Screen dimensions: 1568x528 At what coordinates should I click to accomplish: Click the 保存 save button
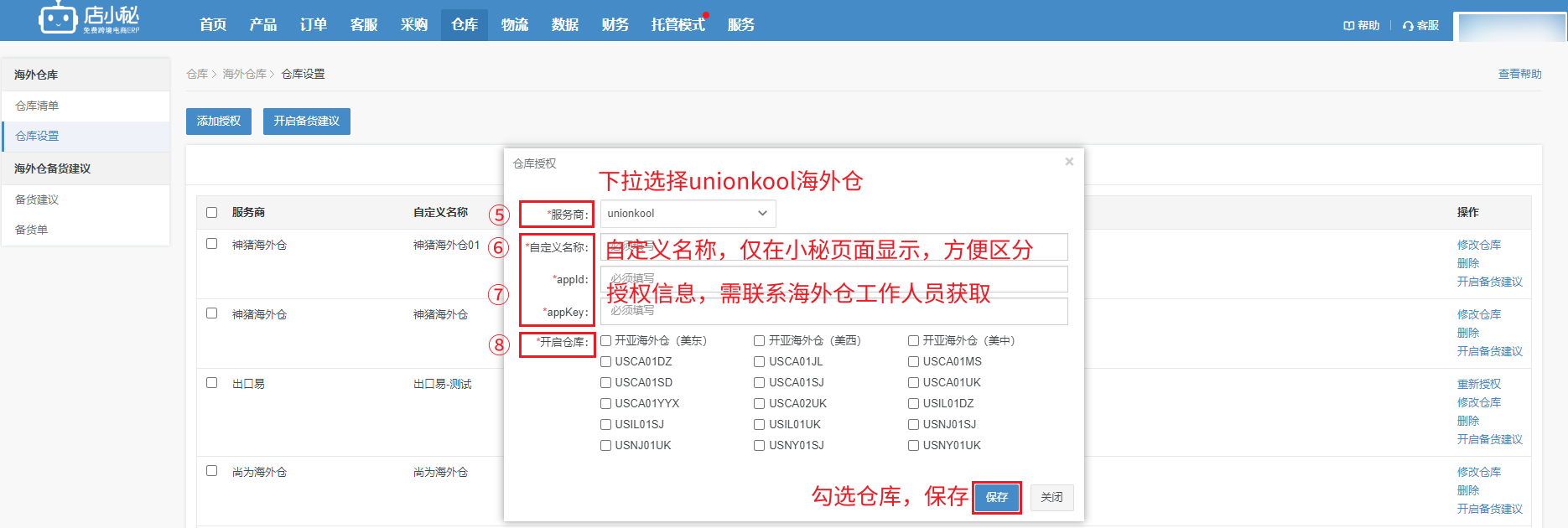997,497
